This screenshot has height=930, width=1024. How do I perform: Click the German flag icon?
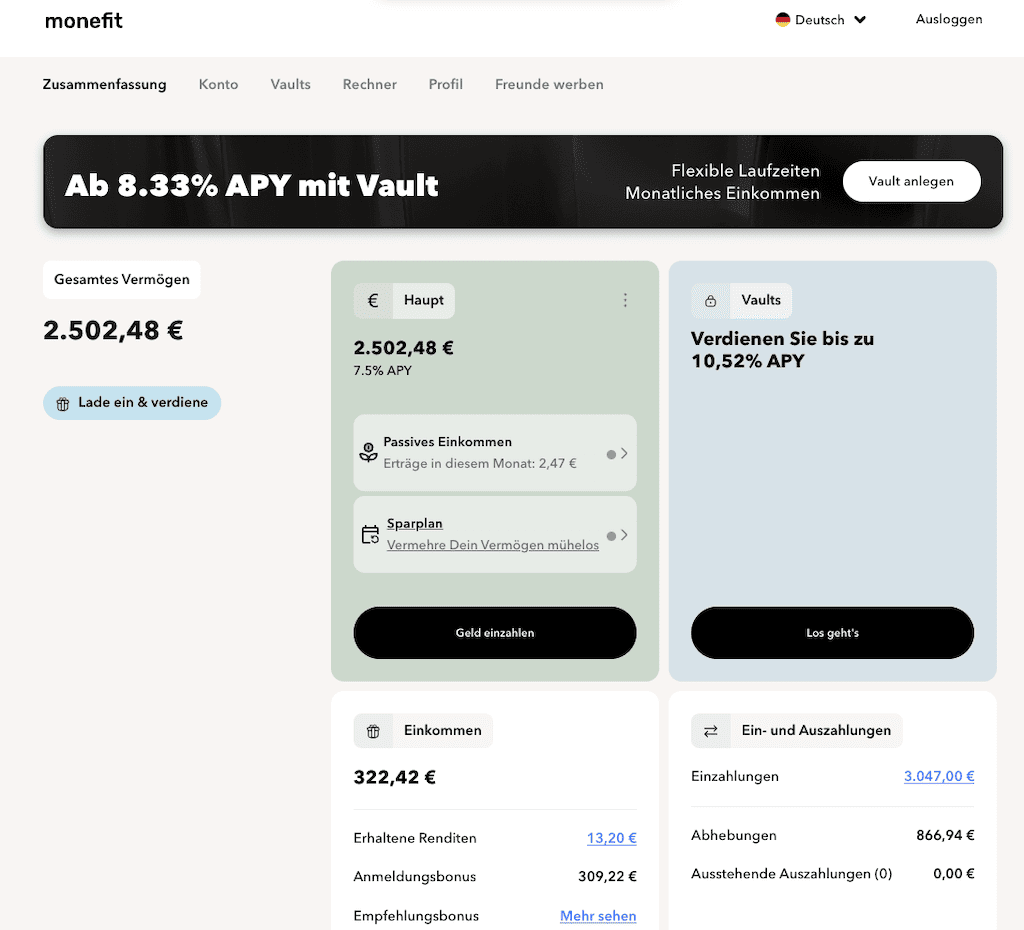tap(782, 20)
